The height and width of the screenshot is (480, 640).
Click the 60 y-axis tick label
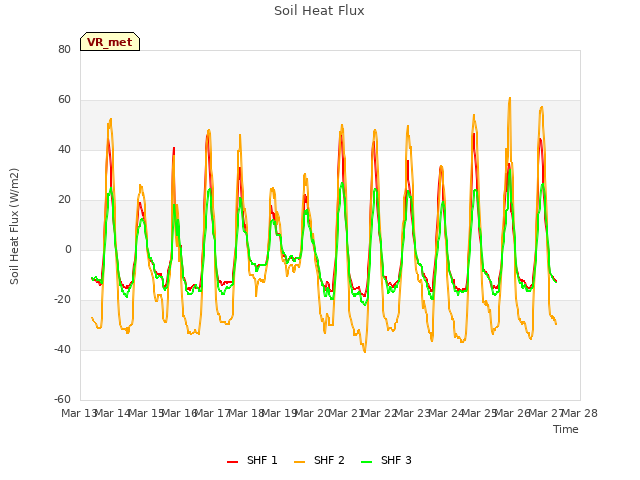pos(64,100)
